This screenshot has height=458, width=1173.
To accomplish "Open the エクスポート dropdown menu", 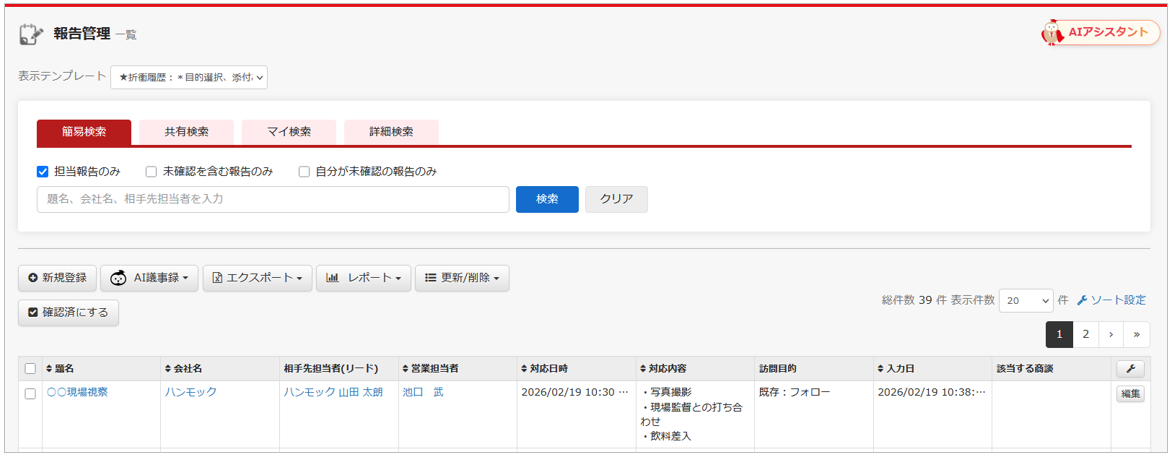I will 258,278.
